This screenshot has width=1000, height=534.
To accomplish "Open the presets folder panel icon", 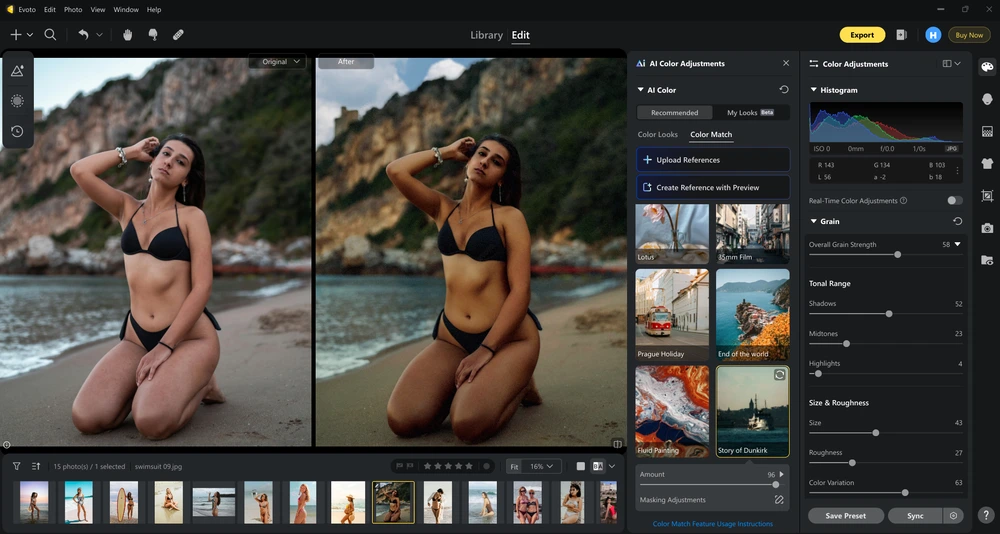I will [x=987, y=260].
